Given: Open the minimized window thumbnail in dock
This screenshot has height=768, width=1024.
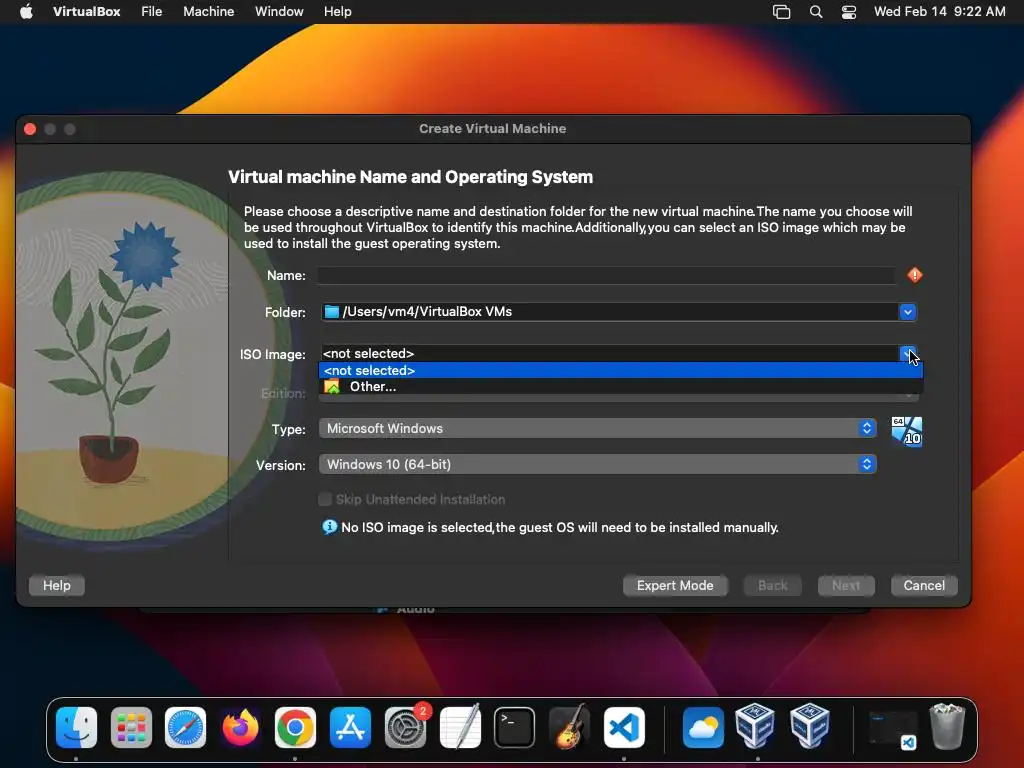Looking at the screenshot, I should click(x=893, y=729).
